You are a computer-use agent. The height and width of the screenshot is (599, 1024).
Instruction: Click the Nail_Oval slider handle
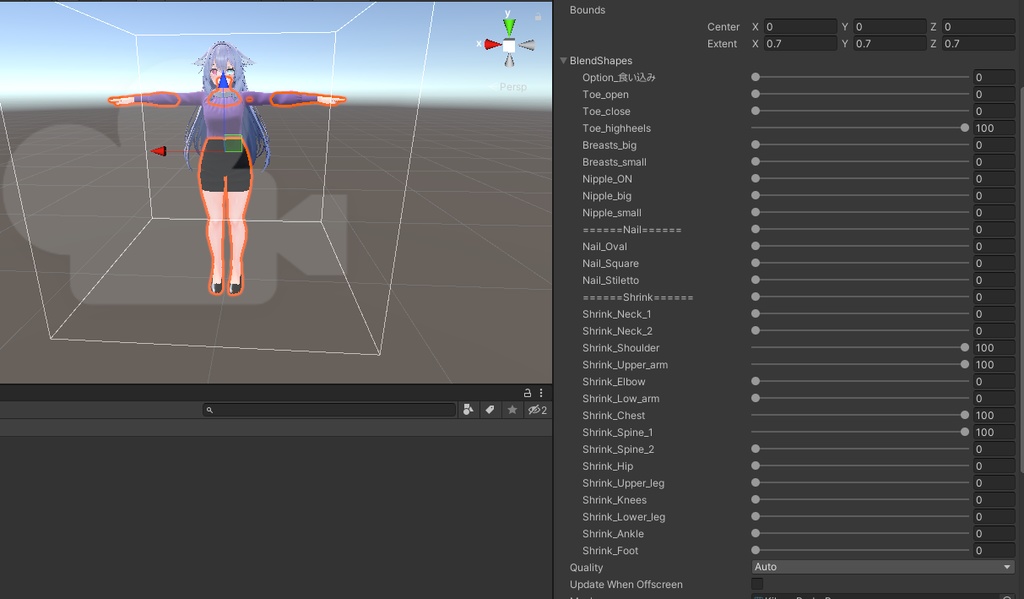coord(756,246)
